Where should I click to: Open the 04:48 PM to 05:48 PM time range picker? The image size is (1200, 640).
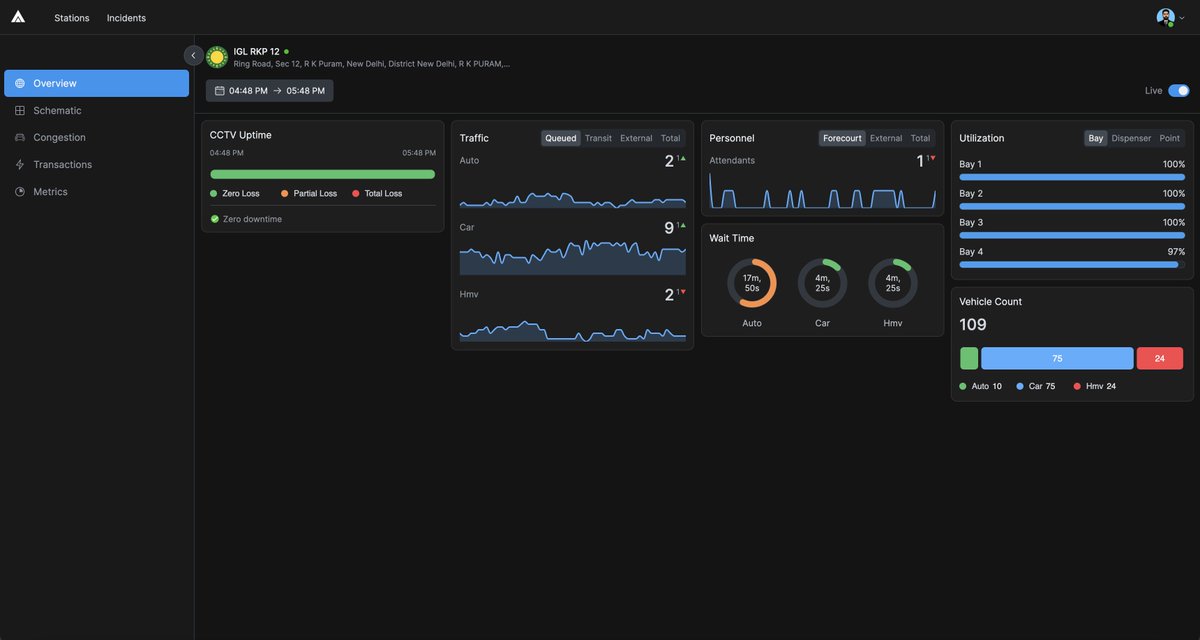pyautogui.click(x=270, y=91)
